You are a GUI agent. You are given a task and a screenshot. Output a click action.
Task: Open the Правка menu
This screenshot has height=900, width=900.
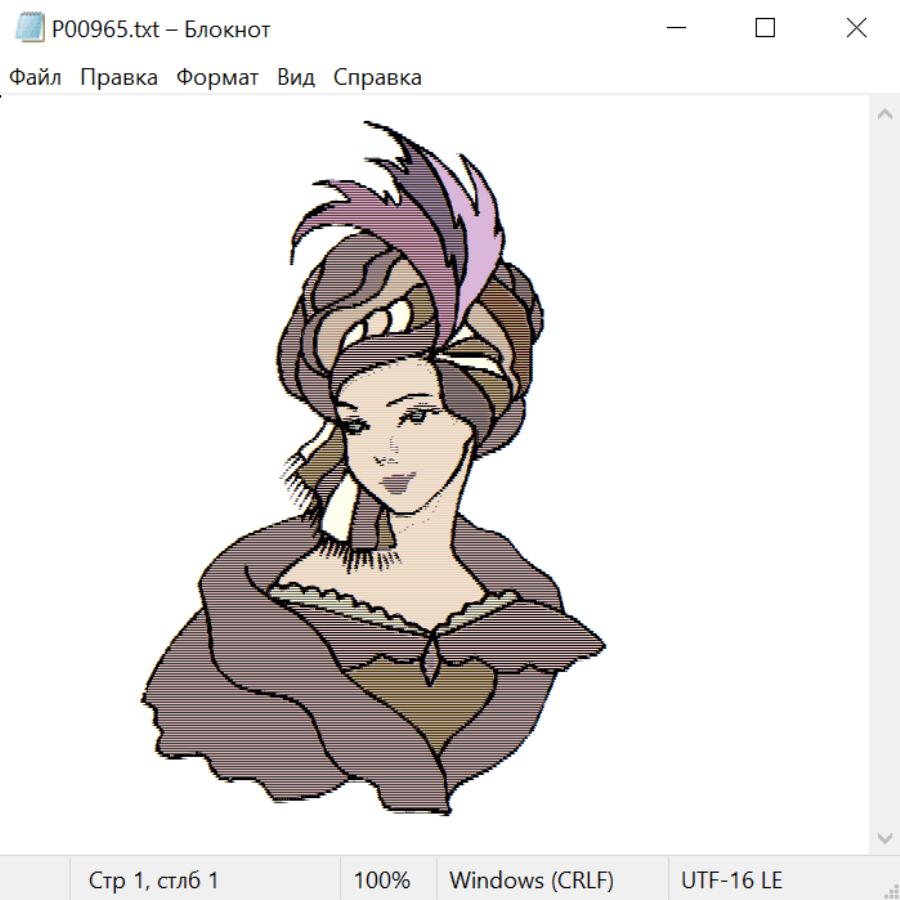(119, 78)
